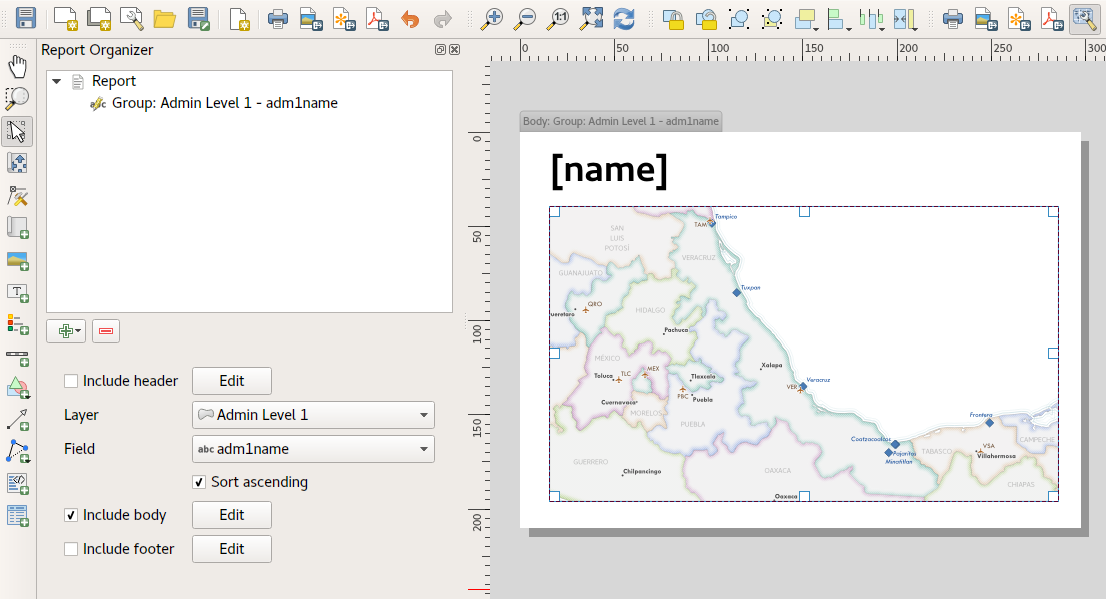Select the Group: Admin Level 1 tree item

(224, 103)
